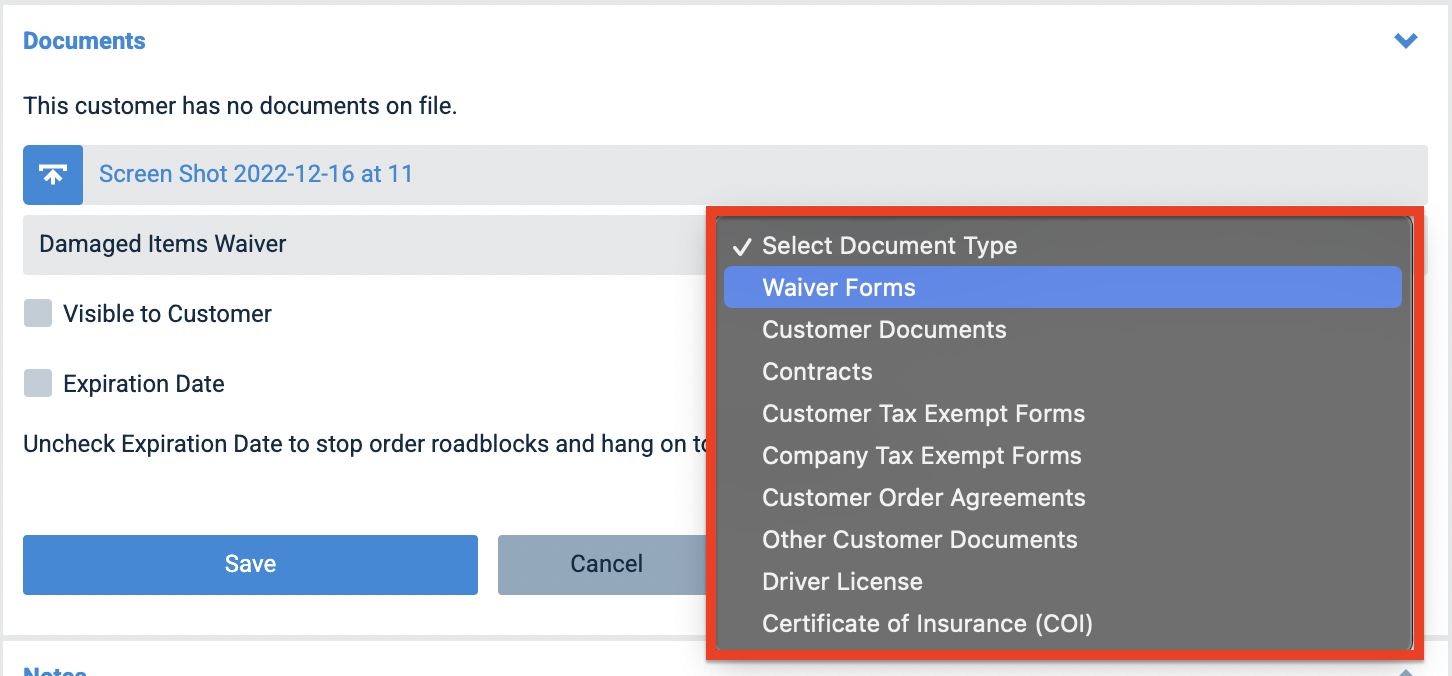1452x676 pixels.
Task: Open the Documents section heading
Action: [84, 41]
